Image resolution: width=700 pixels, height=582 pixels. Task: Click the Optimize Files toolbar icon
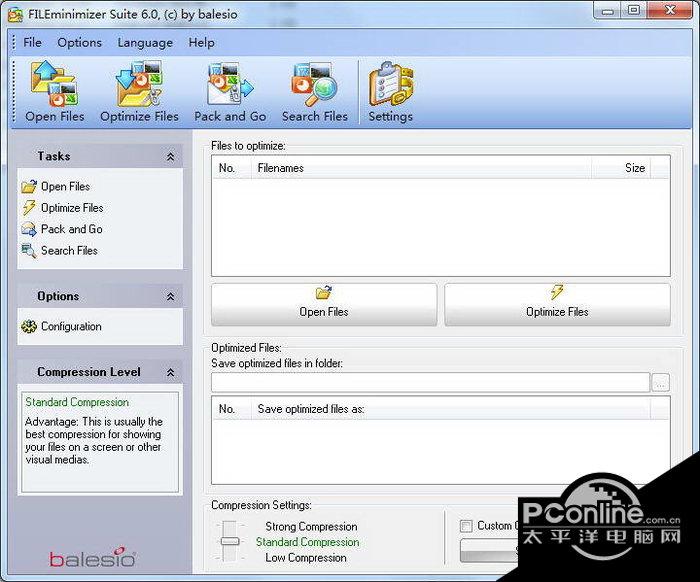[139, 85]
